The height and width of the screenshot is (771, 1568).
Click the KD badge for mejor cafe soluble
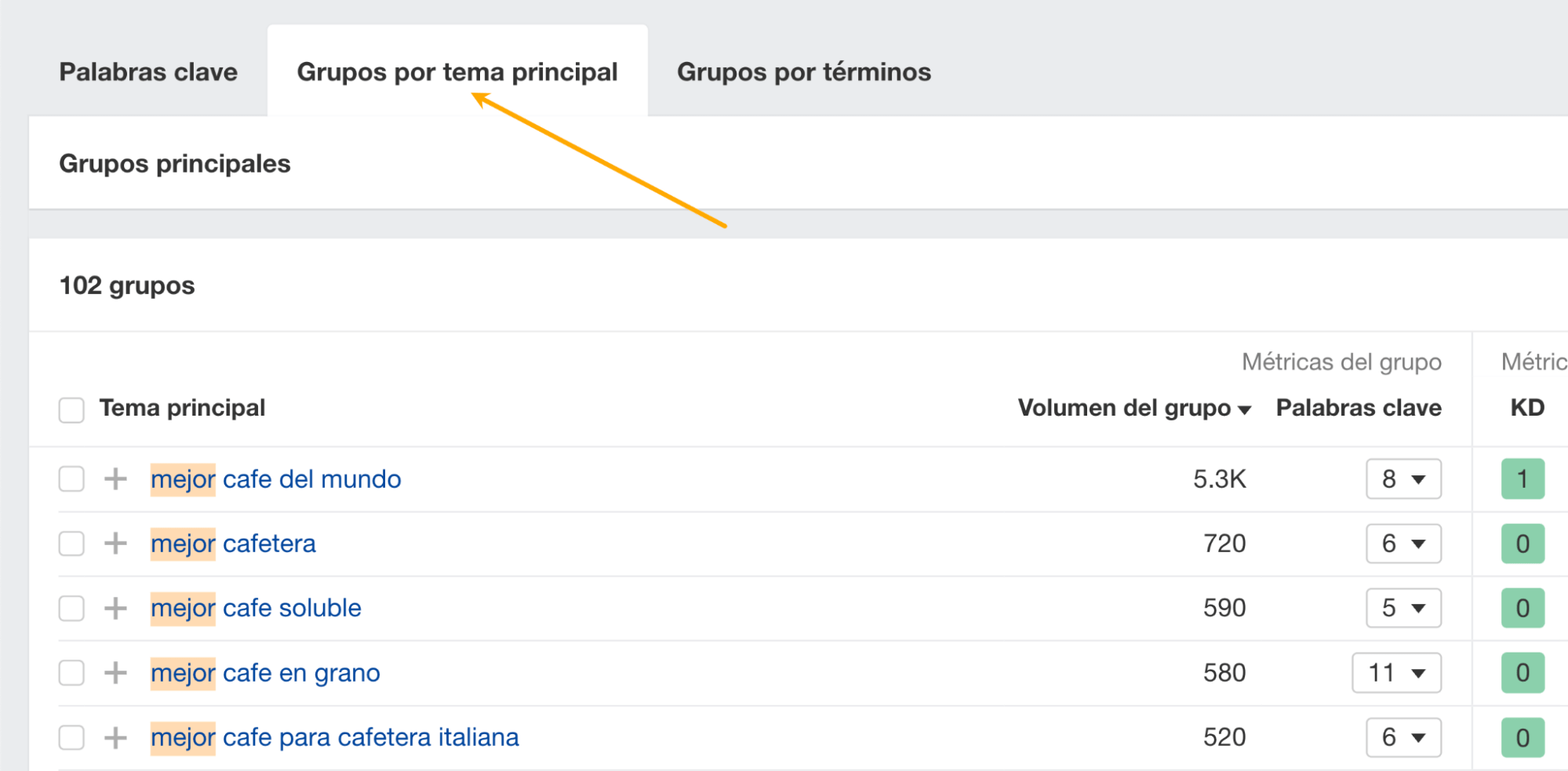pos(1522,607)
